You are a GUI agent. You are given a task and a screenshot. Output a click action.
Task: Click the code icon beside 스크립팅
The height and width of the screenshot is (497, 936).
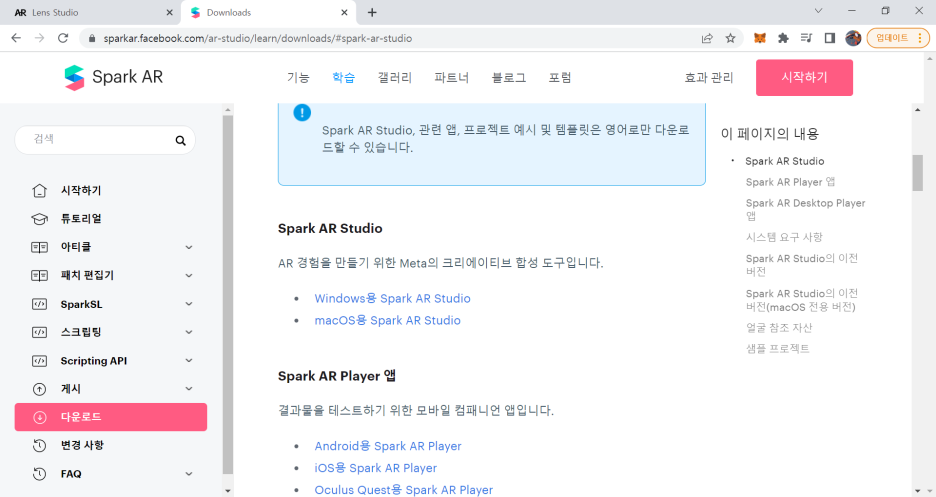(39, 332)
